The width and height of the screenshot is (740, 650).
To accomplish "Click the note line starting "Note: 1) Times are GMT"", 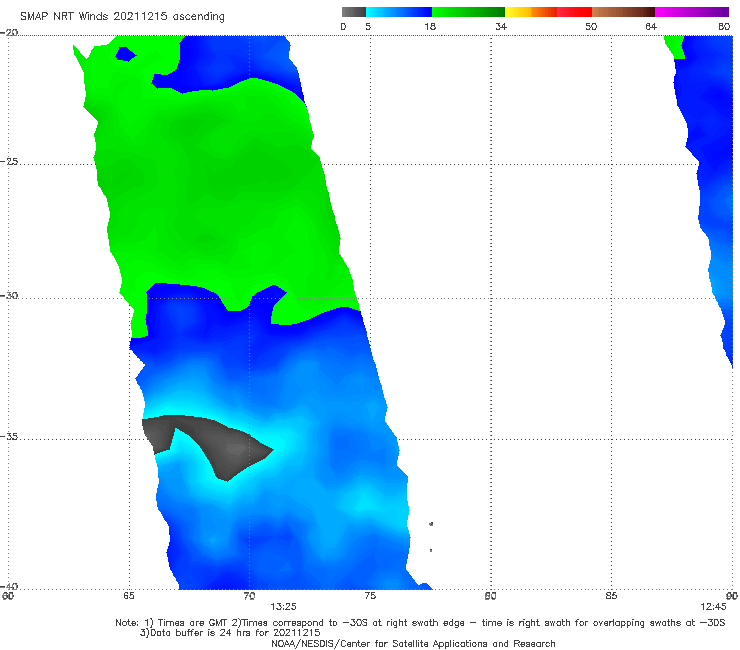I will point(420,623).
